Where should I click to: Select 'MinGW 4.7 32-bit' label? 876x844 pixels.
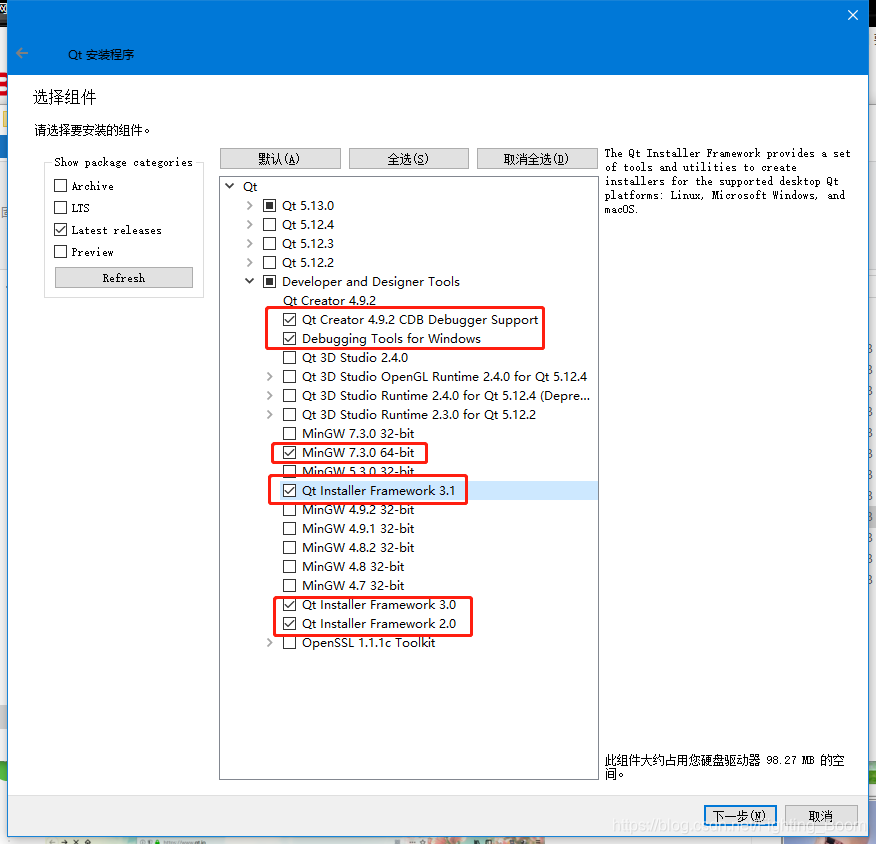pyautogui.click(x=353, y=585)
